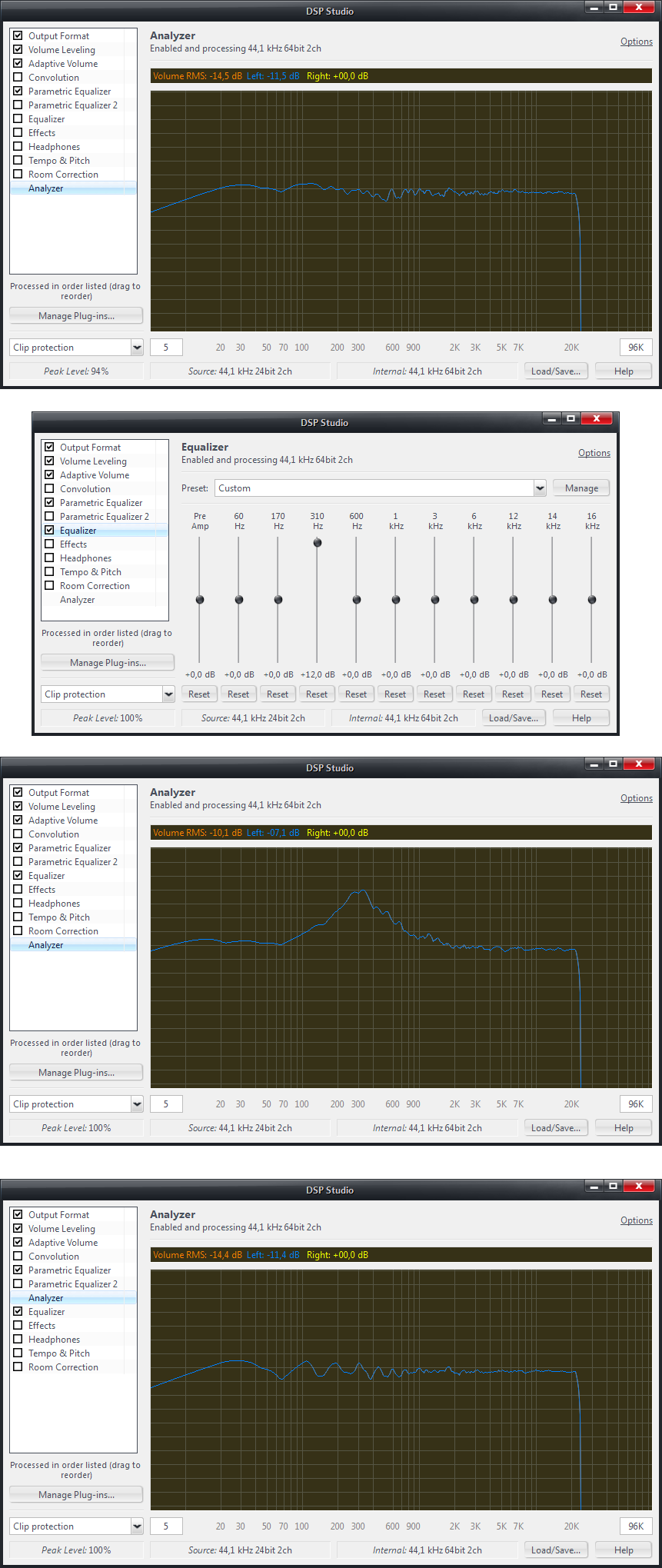
Task: Click the 310 Hz slider knob raised to +12,0 dB
Action: click(x=318, y=543)
